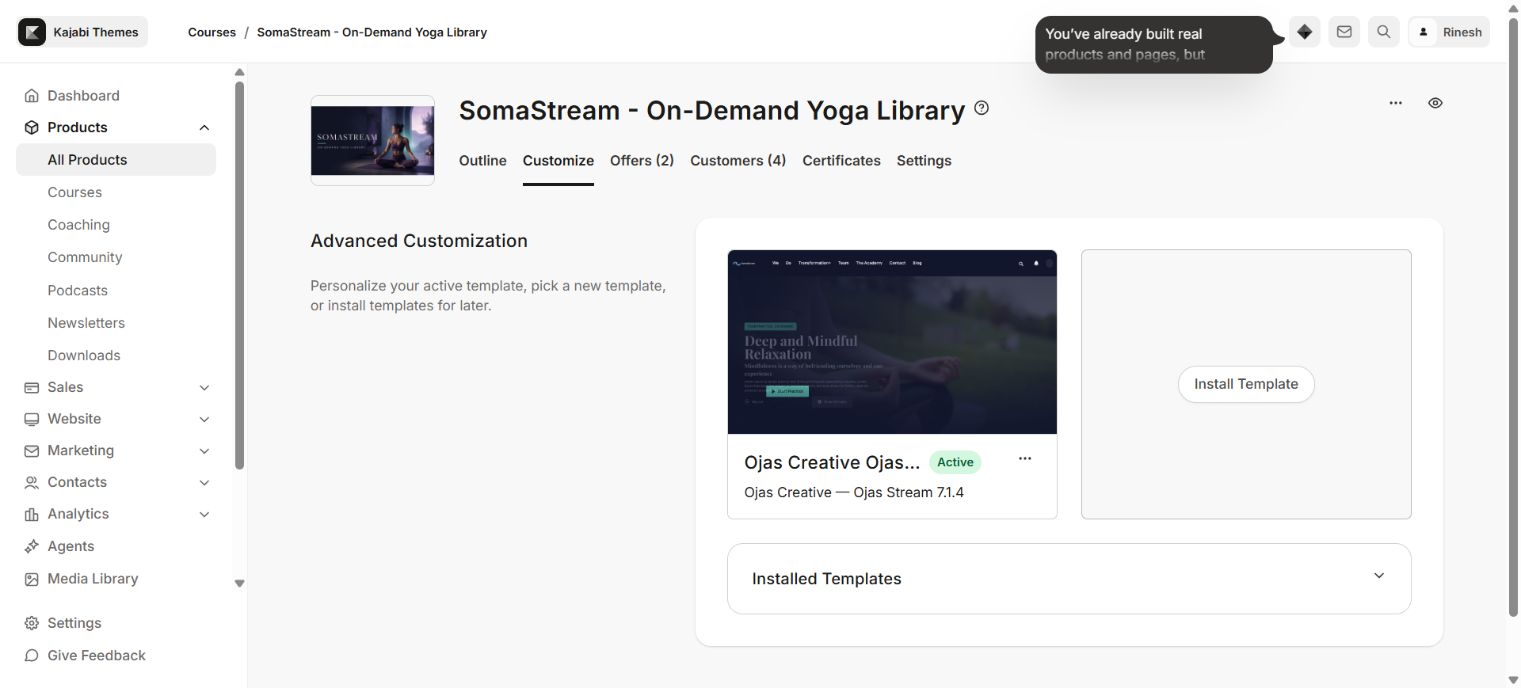Click the Analytics bar chart icon
The width and height of the screenshot is (1521, 688).
click(x=32, y=514)
